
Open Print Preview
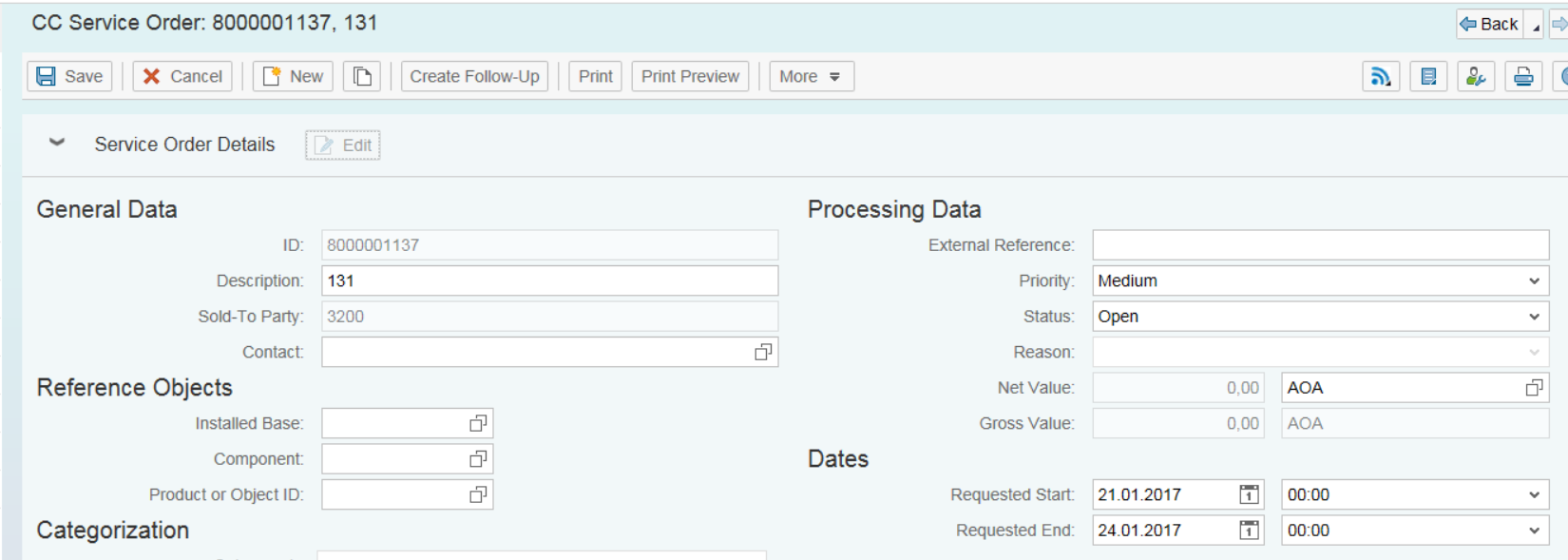point(690,76)
